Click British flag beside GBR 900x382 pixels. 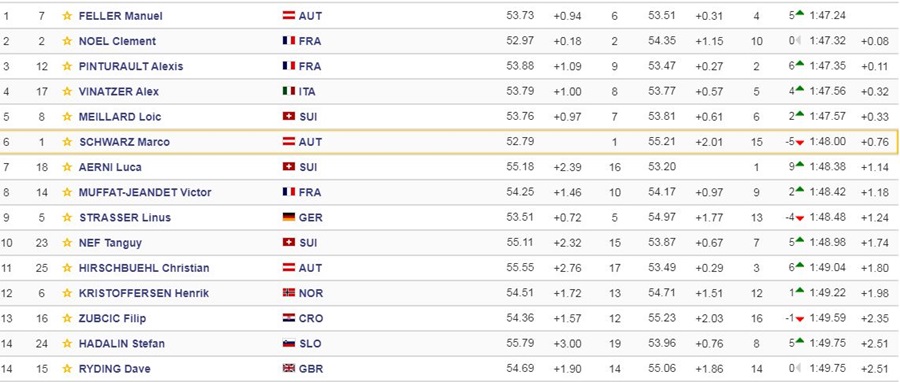[289, 369]
